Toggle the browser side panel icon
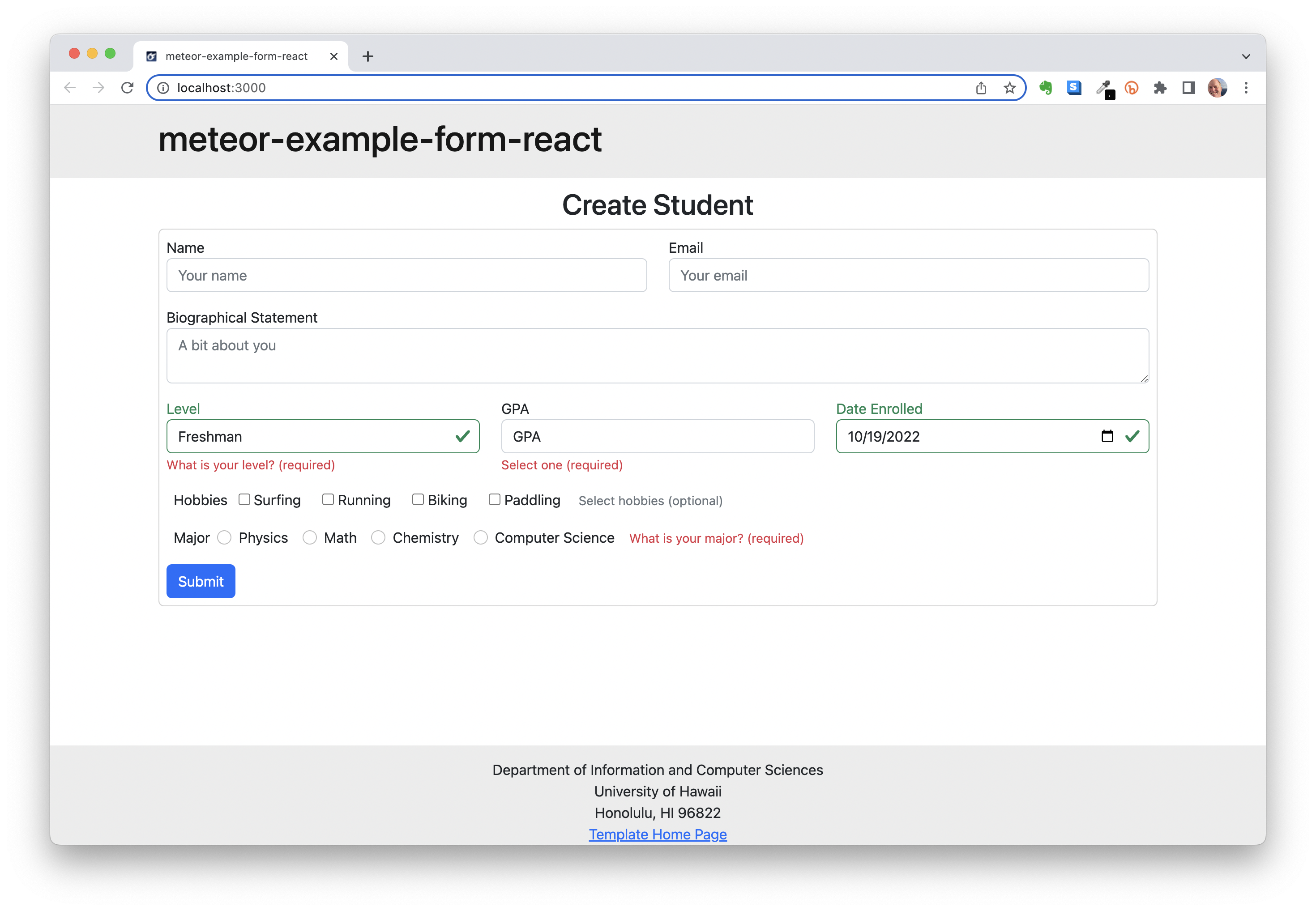The width and height of the screenshot is (1316, 911). pos(1189,88)
